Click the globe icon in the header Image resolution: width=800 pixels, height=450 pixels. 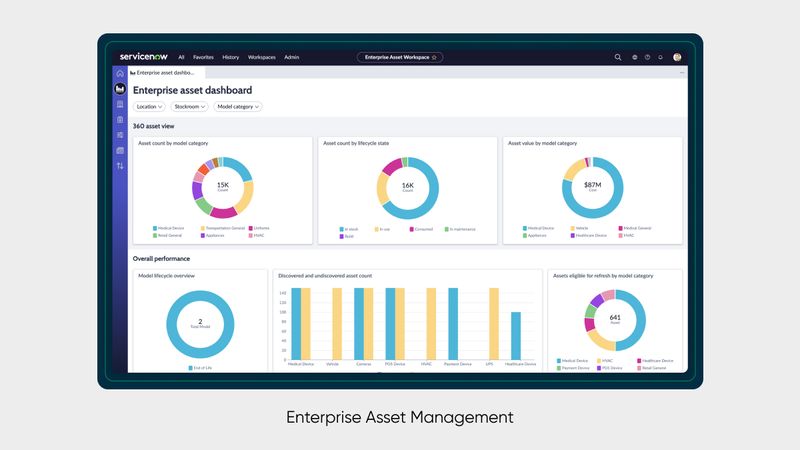coord(635,57)
